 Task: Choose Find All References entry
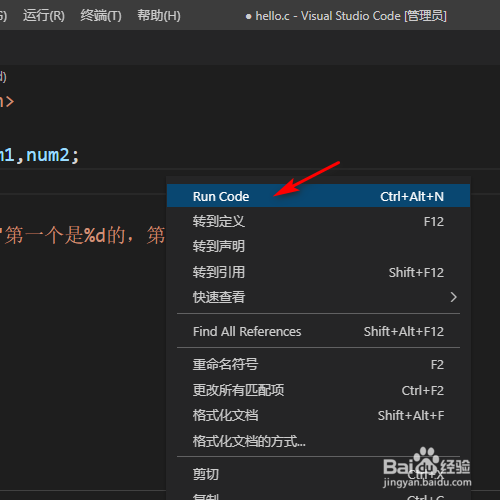click(318, 331)
